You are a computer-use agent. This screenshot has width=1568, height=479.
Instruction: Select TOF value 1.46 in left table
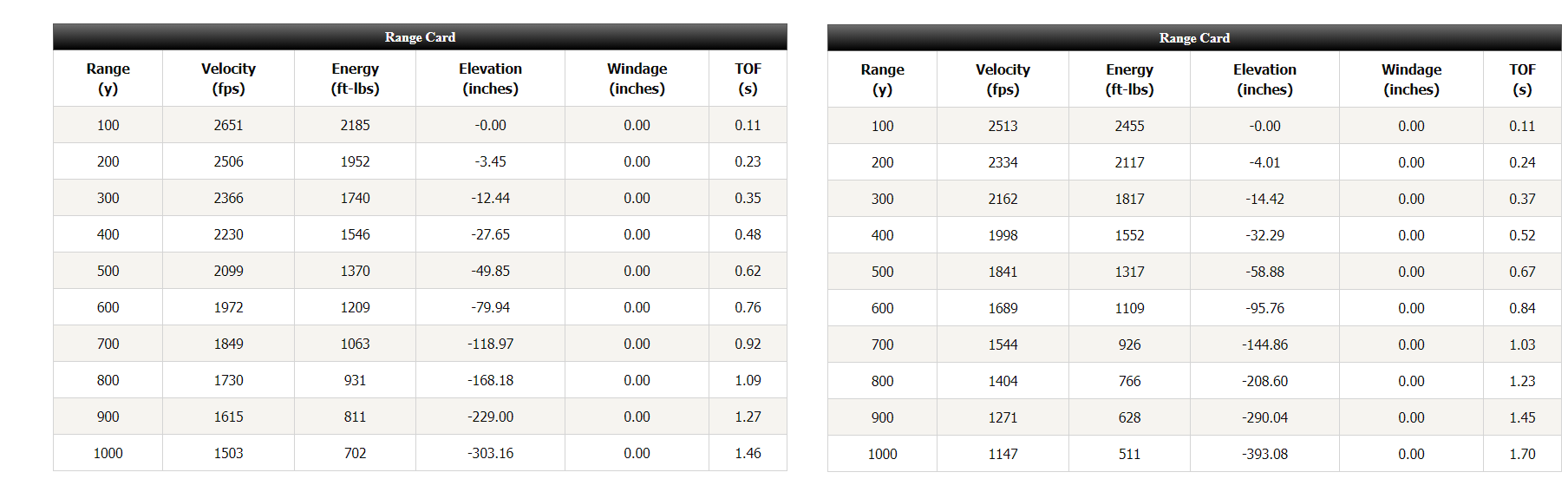(748, 453)
